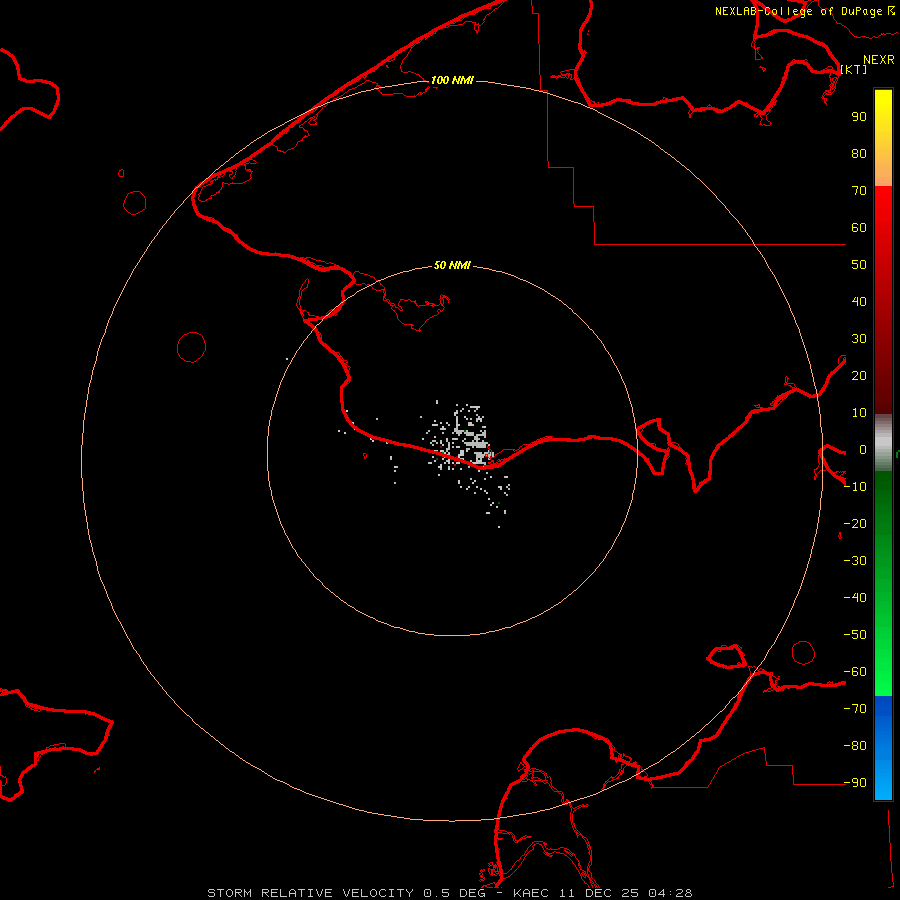This screenshot has width=900, height=900.
Task: Click the 70 value on velocity scale
Action: pyautogui.click(x=859, y=191)
